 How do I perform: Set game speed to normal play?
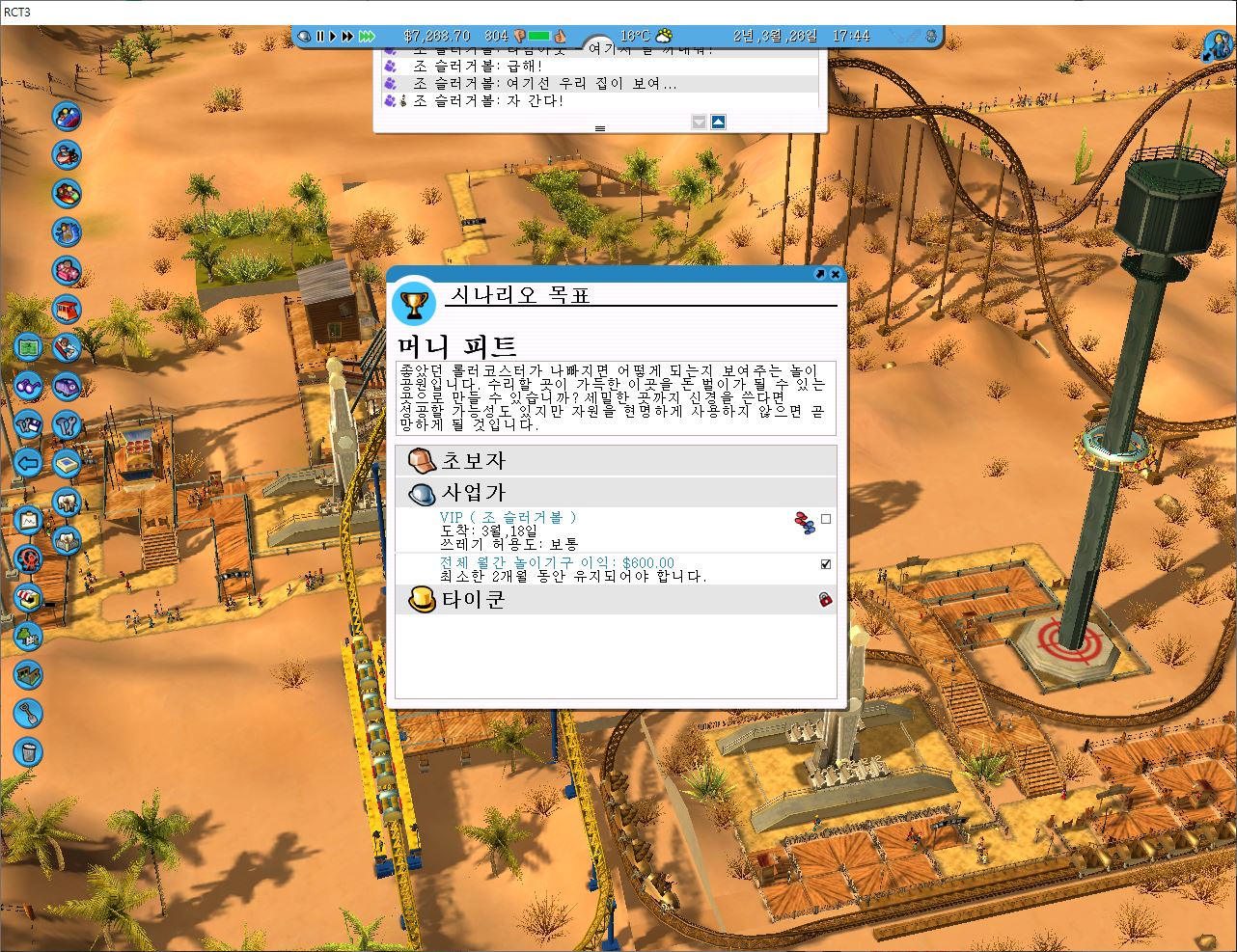pyautogui.click(x=333, y=37)
